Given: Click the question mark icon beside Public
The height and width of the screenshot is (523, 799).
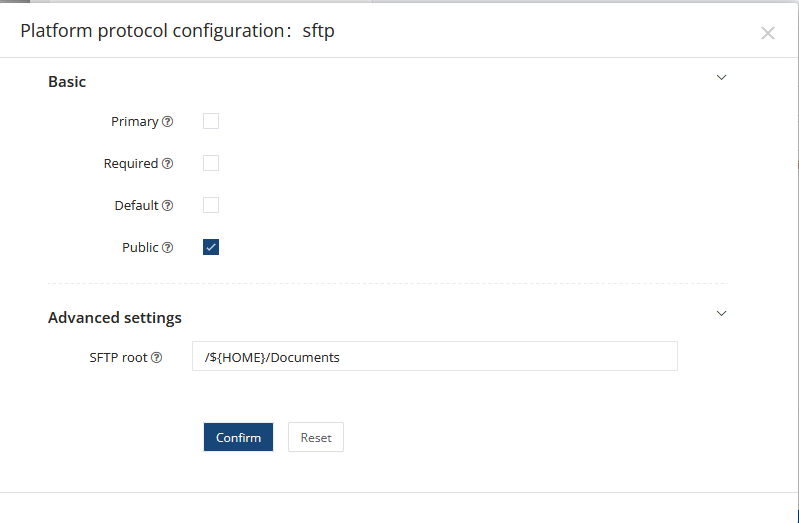Looking at the screenshot, I should click(x=168, y=248).
